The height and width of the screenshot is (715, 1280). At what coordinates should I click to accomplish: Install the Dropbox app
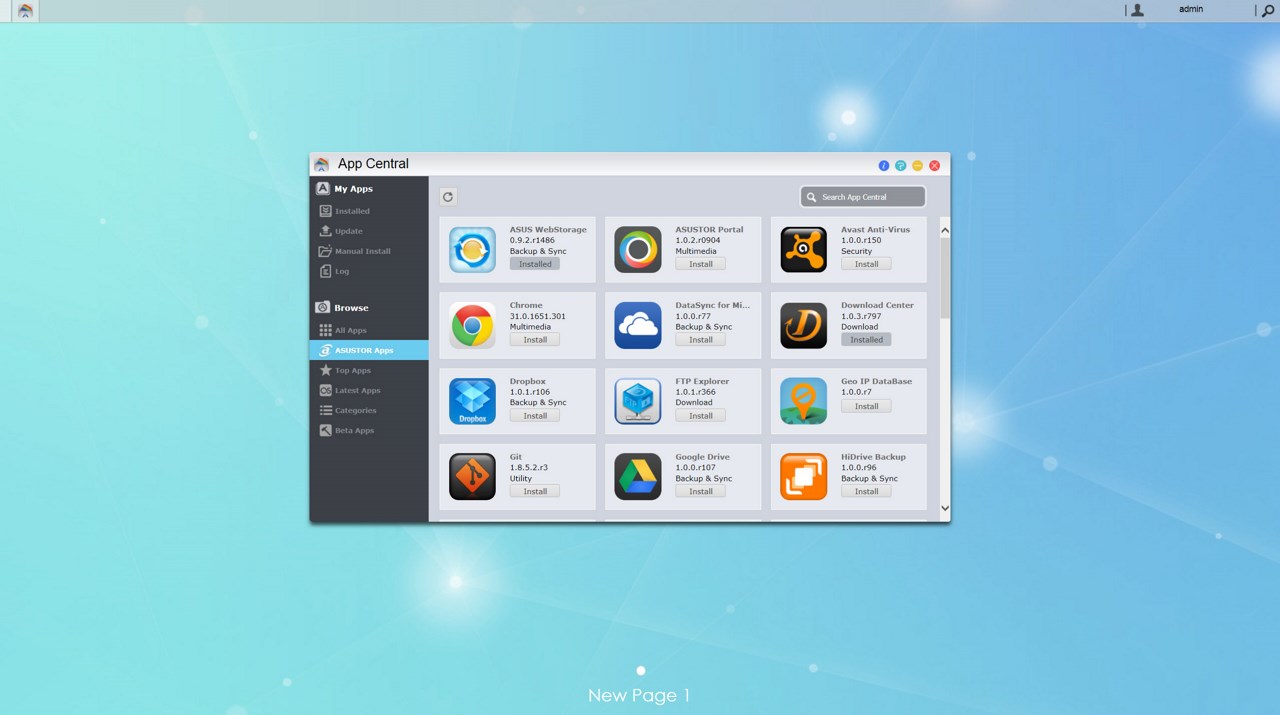point(535,416)
